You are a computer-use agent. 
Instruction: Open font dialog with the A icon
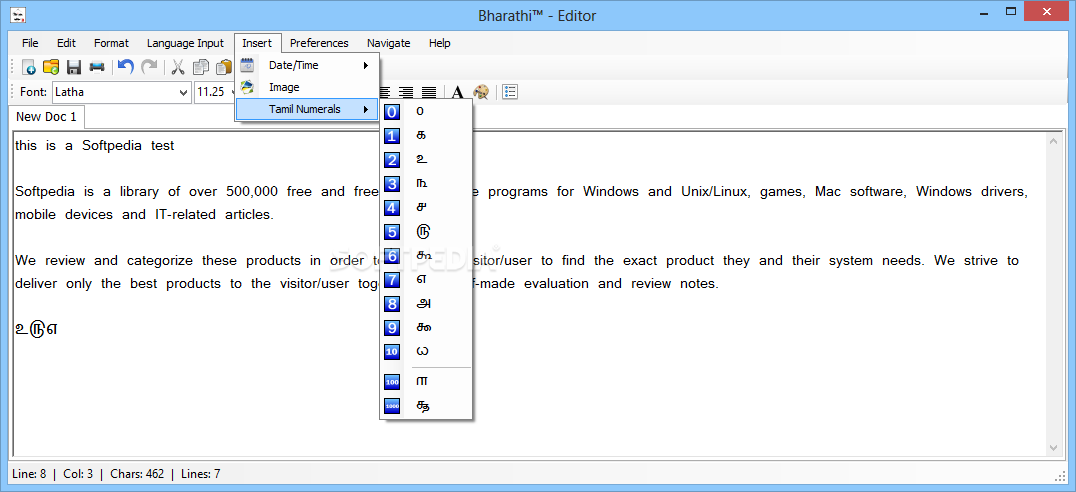click(x=458, y=92)
